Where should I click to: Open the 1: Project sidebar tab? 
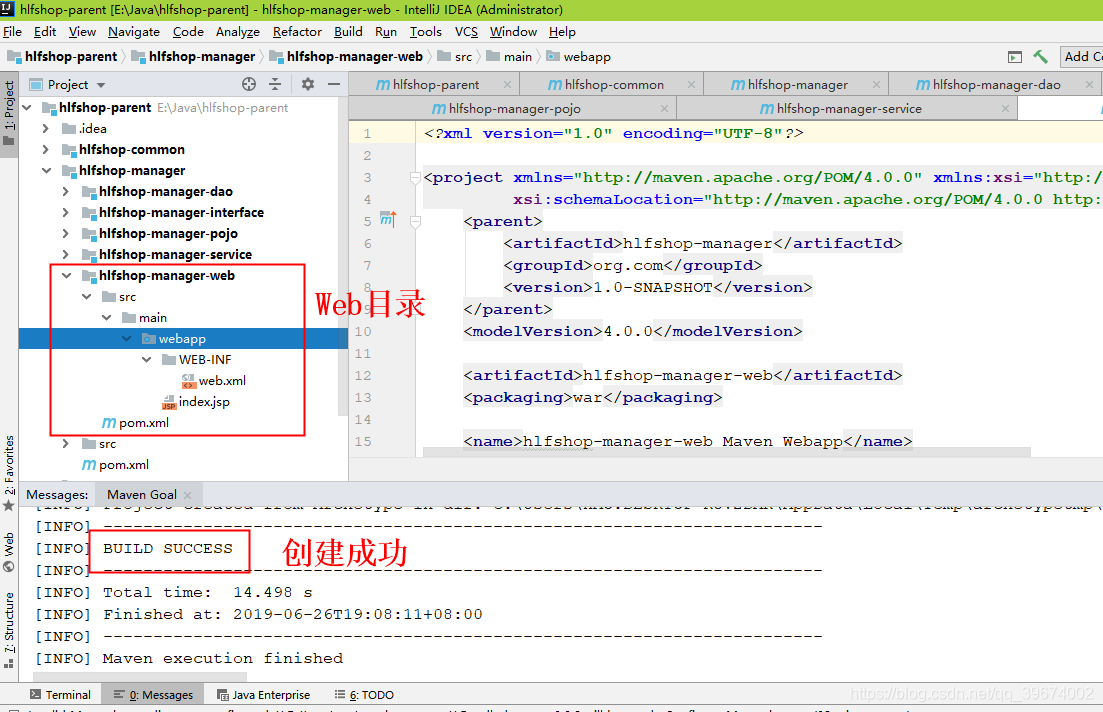click(9, 113)
